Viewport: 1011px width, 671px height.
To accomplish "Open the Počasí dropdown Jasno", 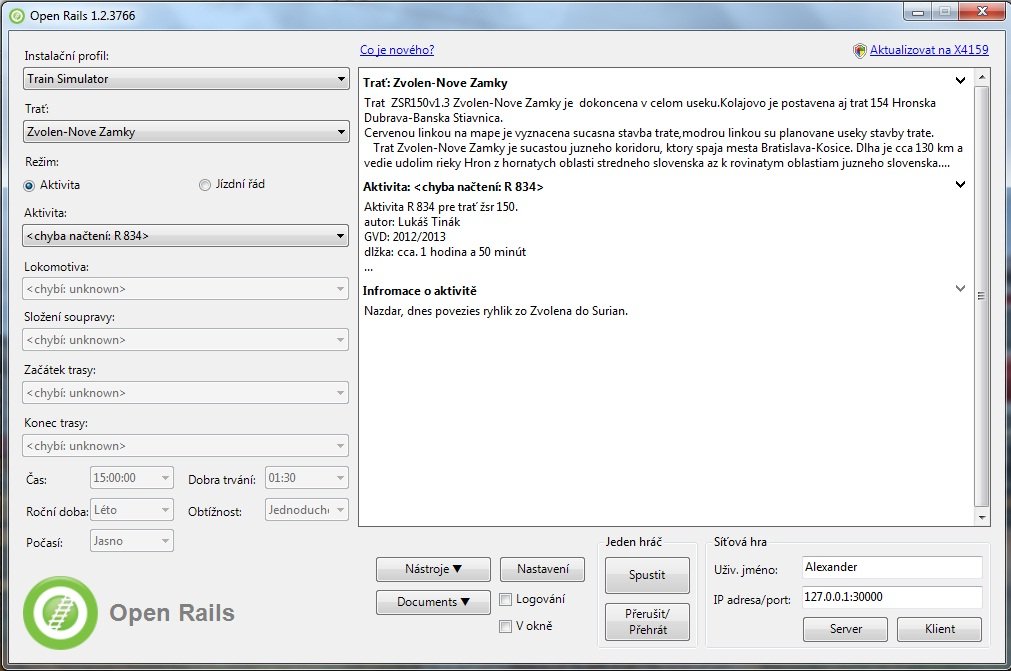I will 132,541.
